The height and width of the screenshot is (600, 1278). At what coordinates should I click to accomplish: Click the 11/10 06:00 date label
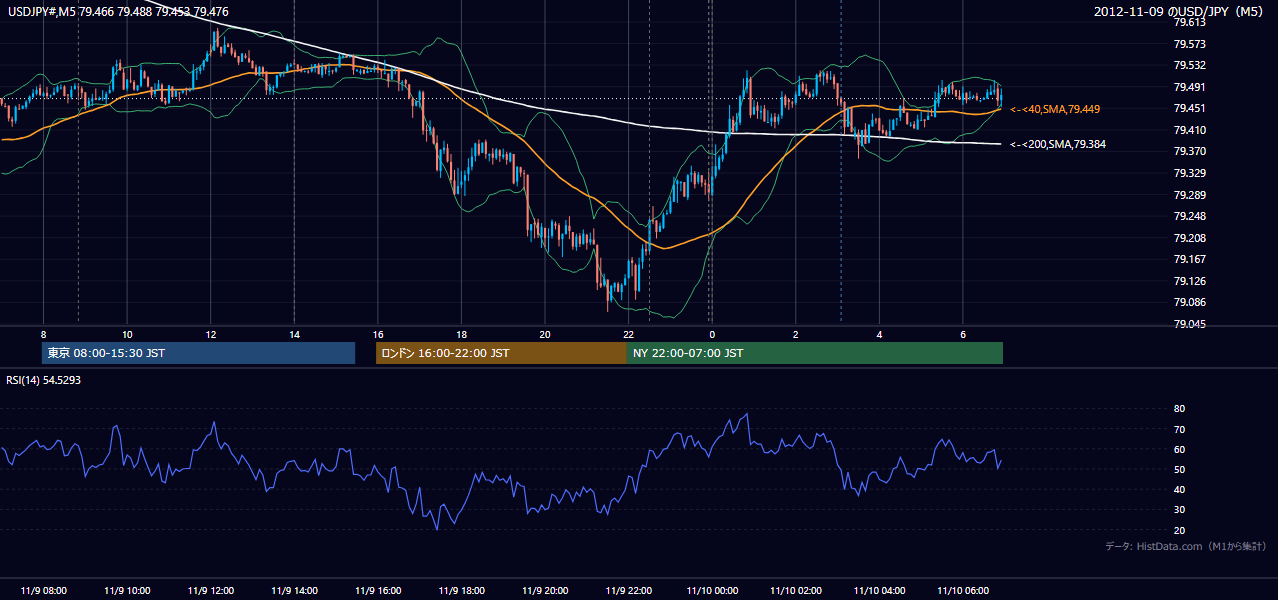(x=962, y=591)
